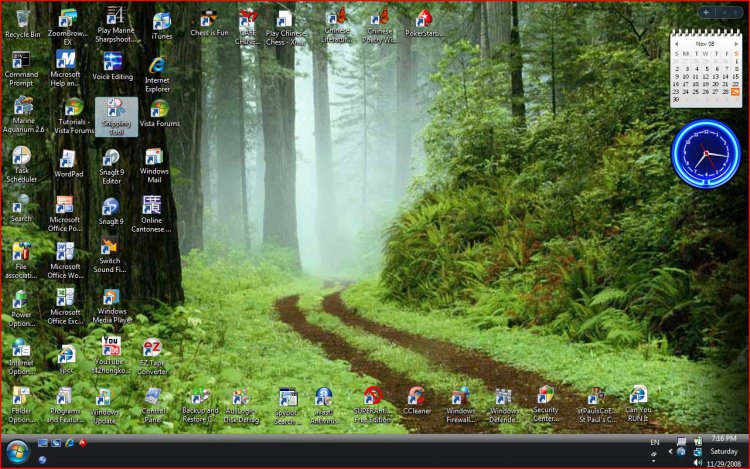Screen dimensions: 750x469
Task: Open Security Center shortcut
Action: 545,404
